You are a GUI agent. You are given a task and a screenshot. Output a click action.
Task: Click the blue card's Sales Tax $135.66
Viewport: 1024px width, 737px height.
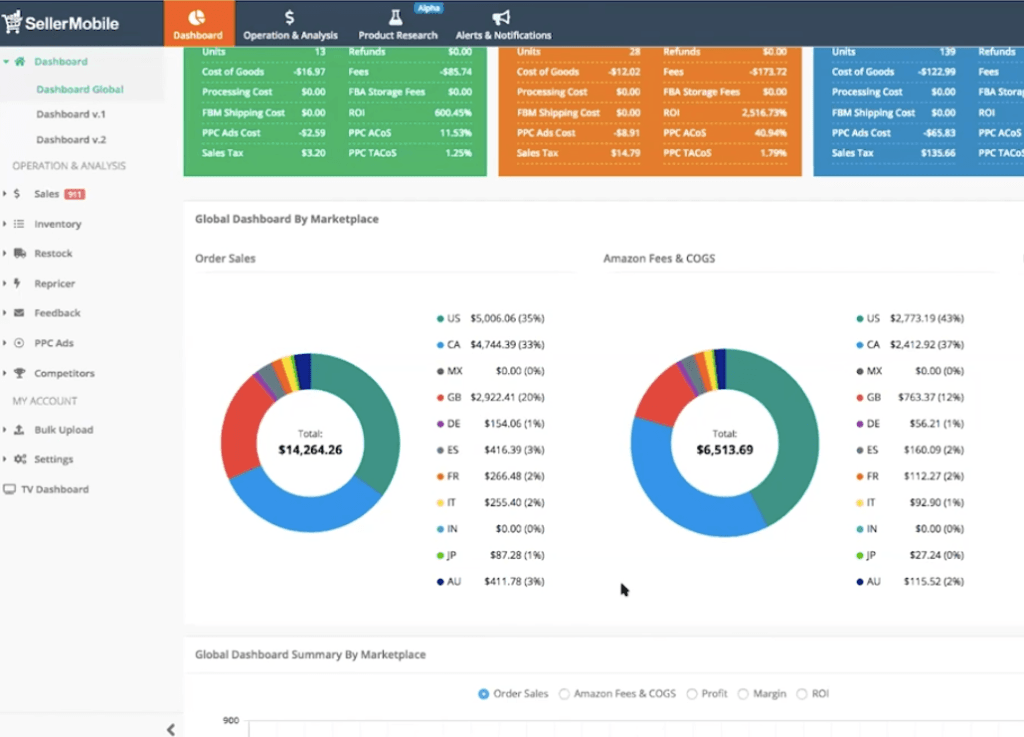pos(936,153)
